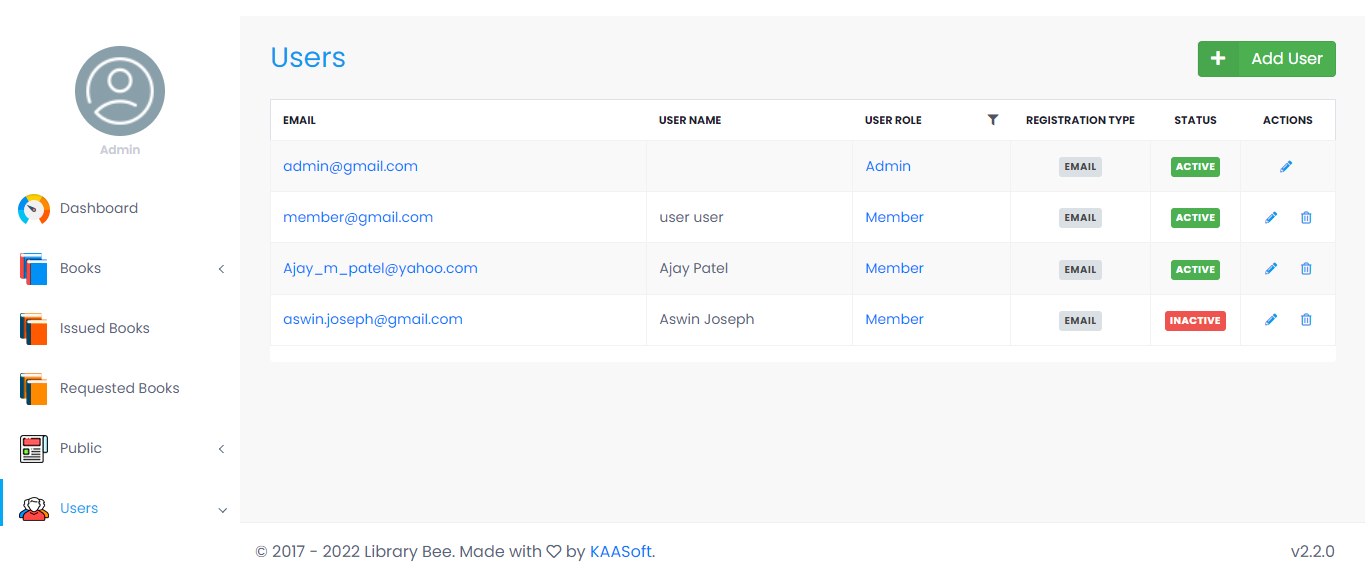Sort by the Email column header

(299, 120)
